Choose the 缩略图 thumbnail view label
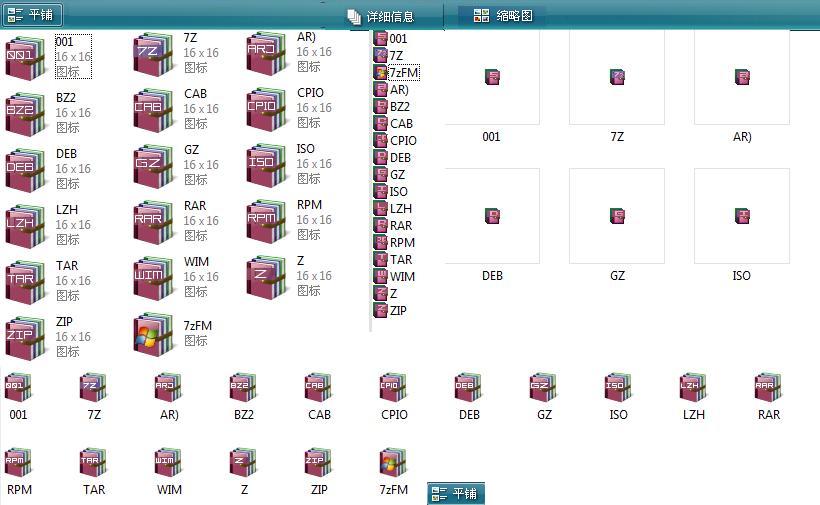 coord(515,16)
